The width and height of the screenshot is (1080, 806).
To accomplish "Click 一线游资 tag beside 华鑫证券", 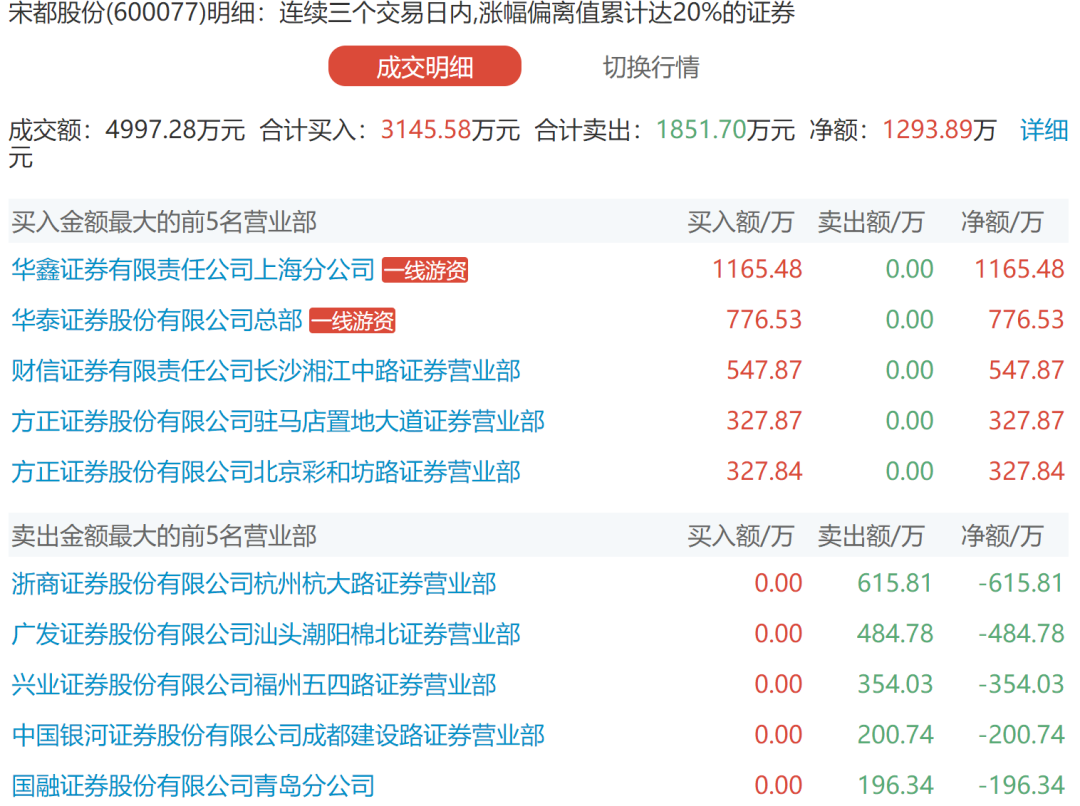I will 425,270.
